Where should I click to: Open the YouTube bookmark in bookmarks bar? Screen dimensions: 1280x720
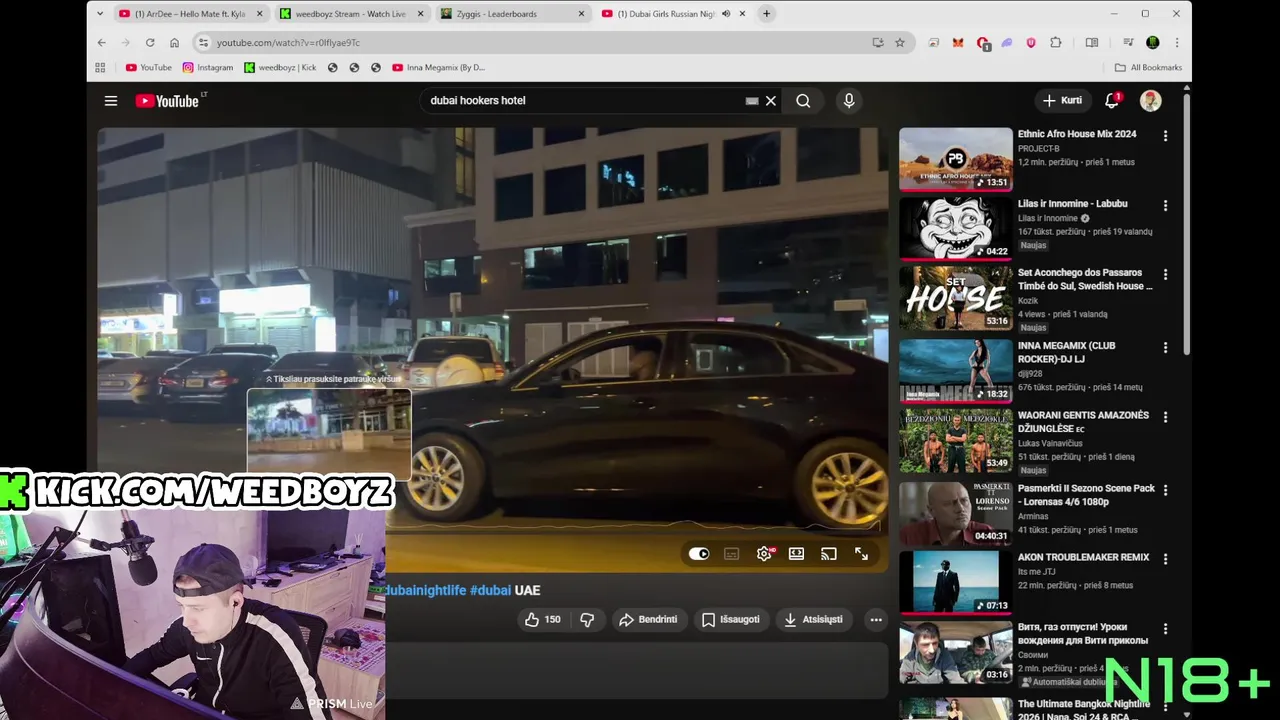[x=148, y=68]
